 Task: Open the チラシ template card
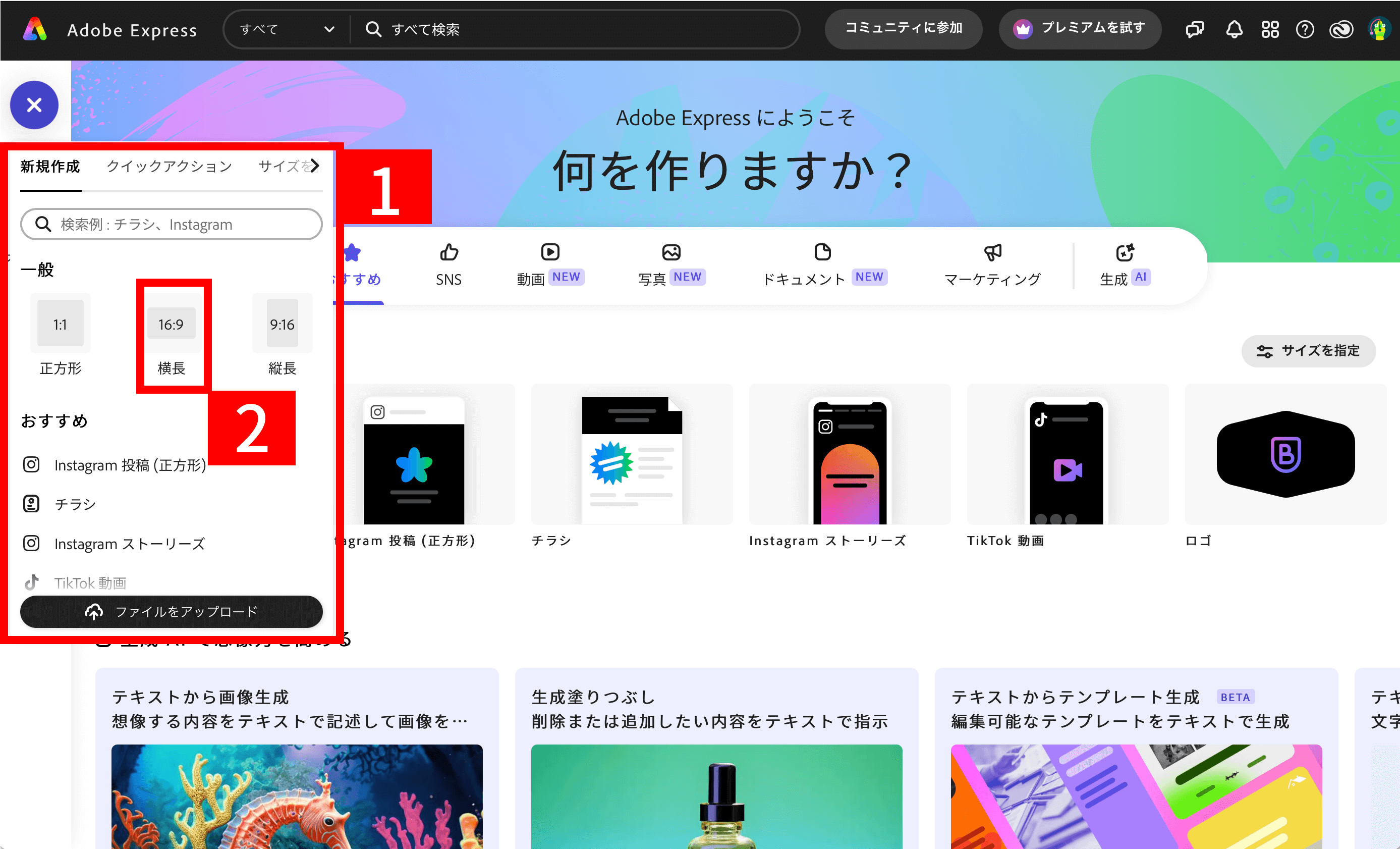[632, 466]
